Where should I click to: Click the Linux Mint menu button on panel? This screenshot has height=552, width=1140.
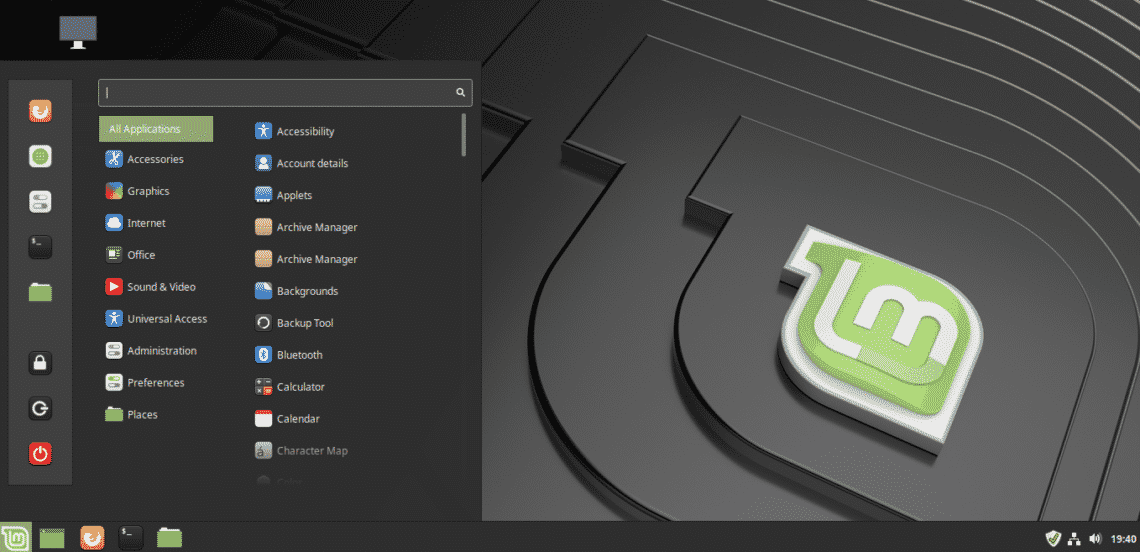tap(16, 537)
